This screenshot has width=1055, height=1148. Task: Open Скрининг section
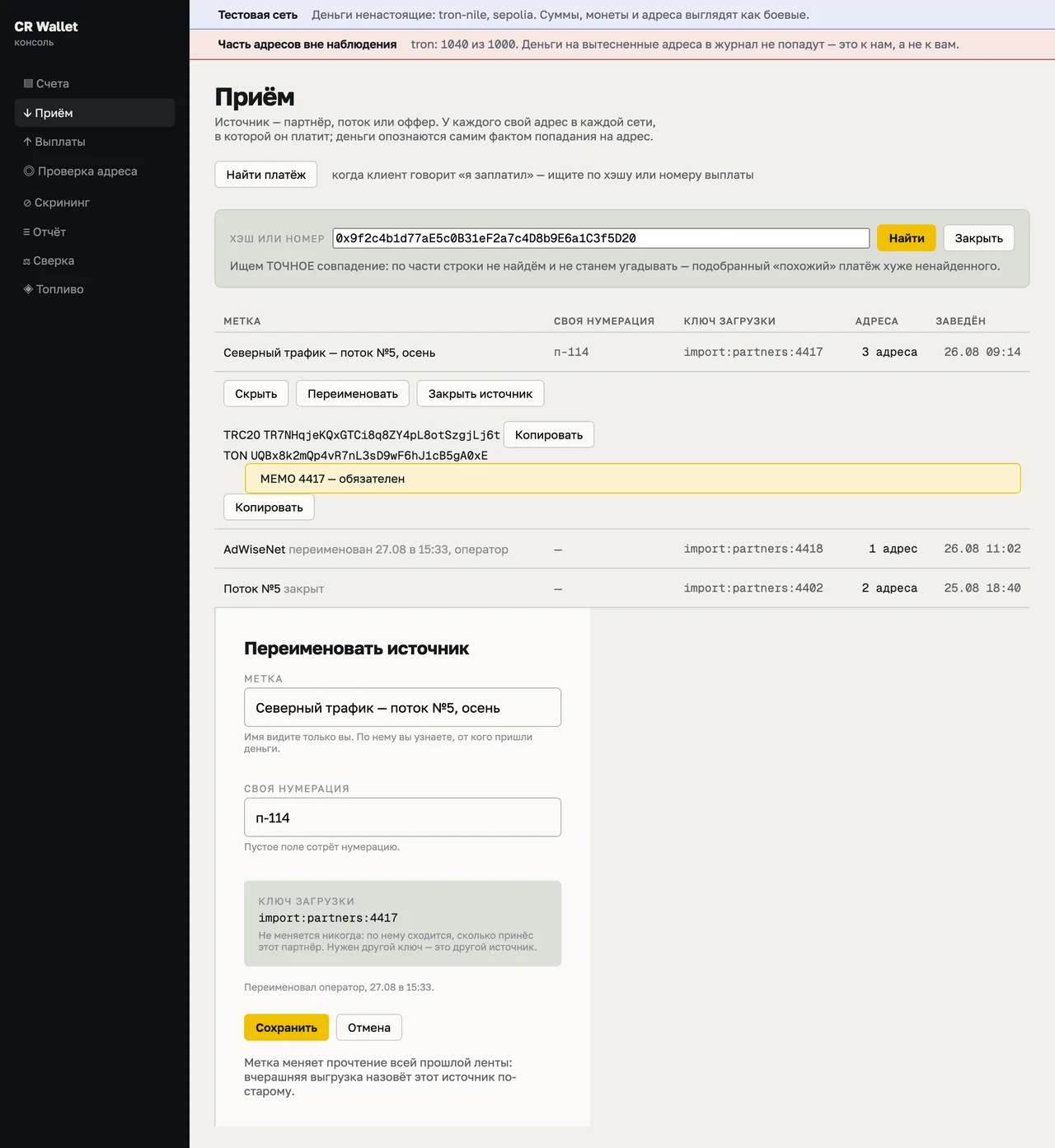pyautogui.click(x=94, y=203)
